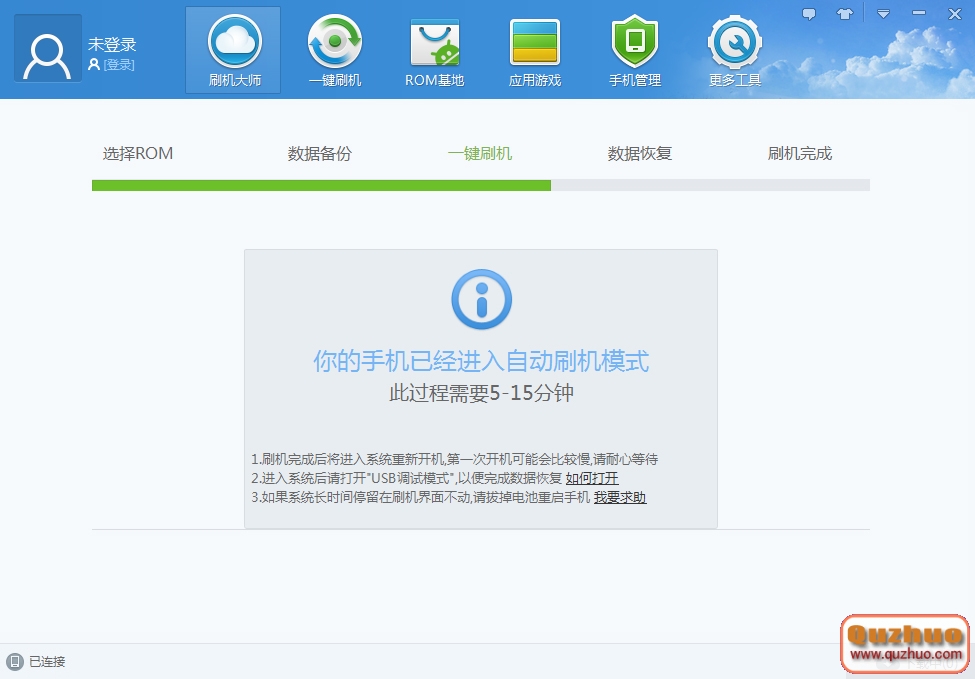Open the main menu dropdown arrow
This screenshot has width=975, height=679.
(882, 13)
